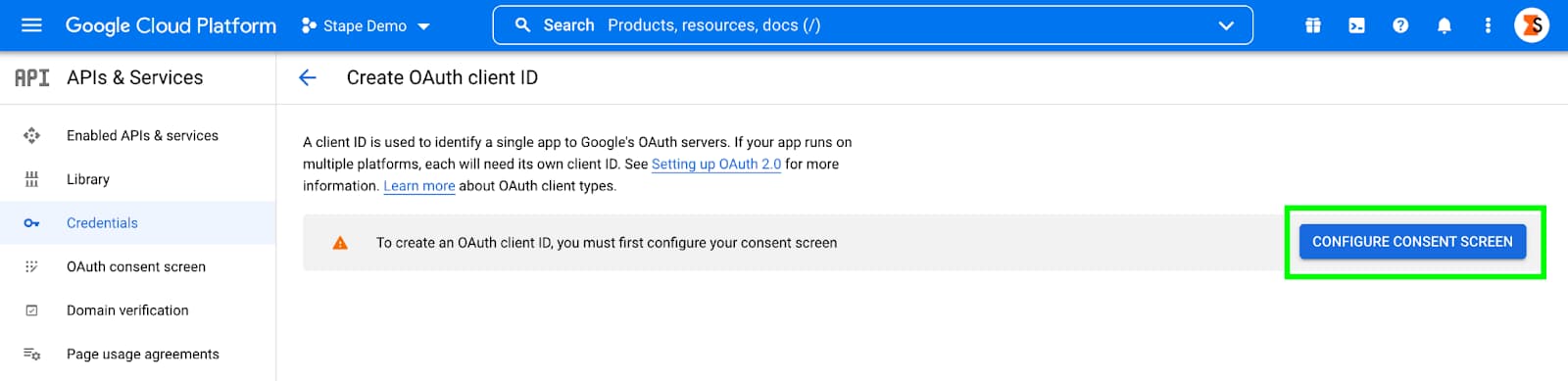Expand the search bar dropdown chevron
This screenshot has height=381, width=1568.
pos(1226,25)
